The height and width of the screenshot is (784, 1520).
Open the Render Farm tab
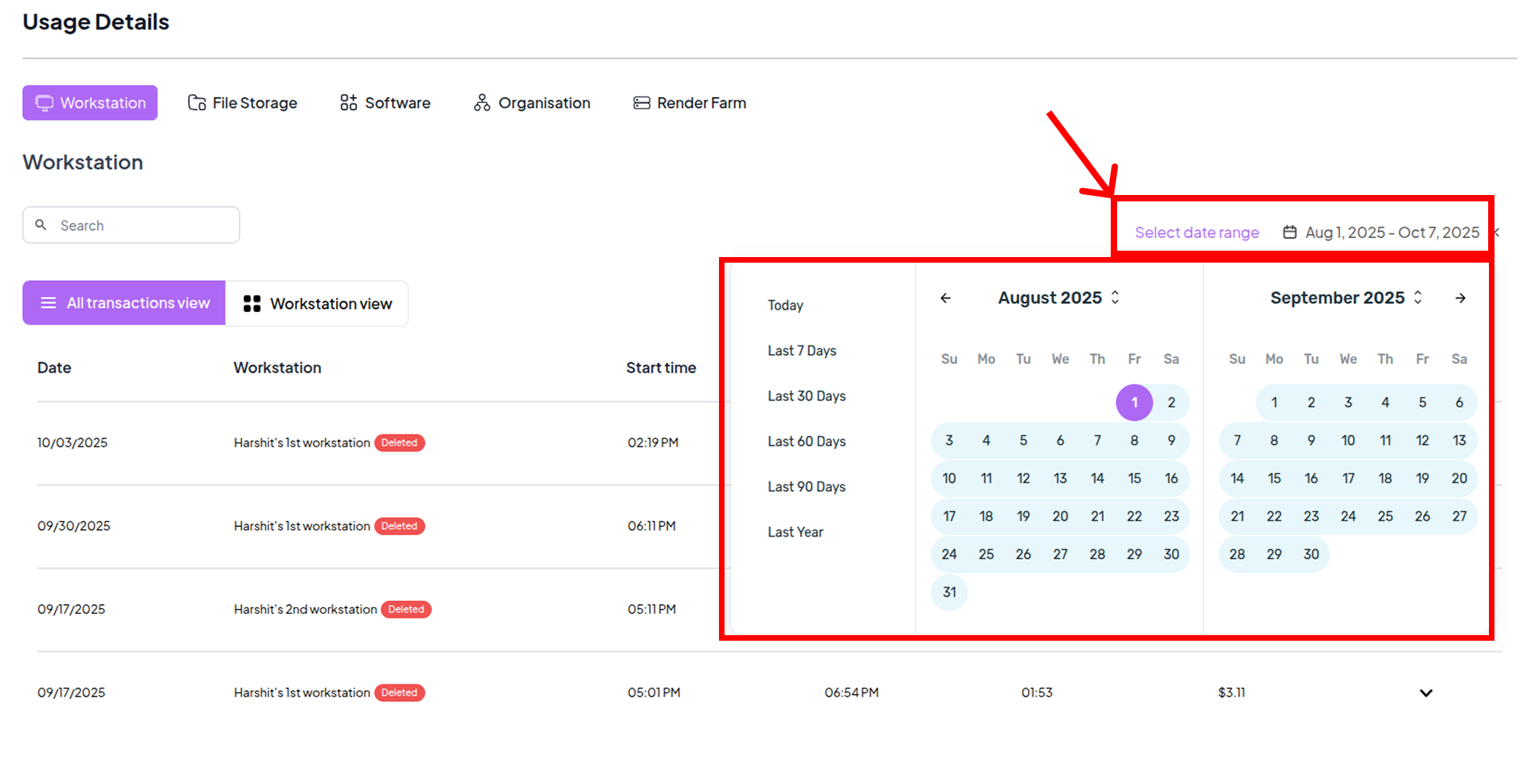pos(690,103)
